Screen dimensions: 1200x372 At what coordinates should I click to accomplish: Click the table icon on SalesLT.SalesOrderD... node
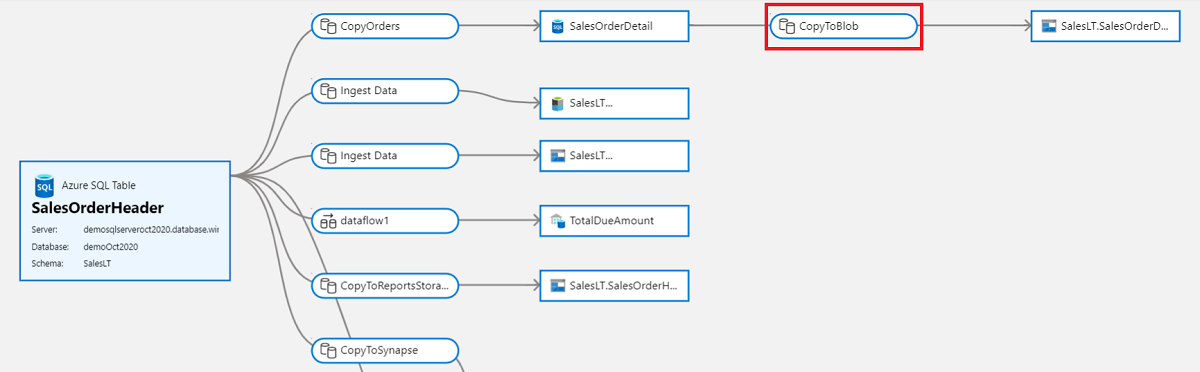click(1049, 27)
